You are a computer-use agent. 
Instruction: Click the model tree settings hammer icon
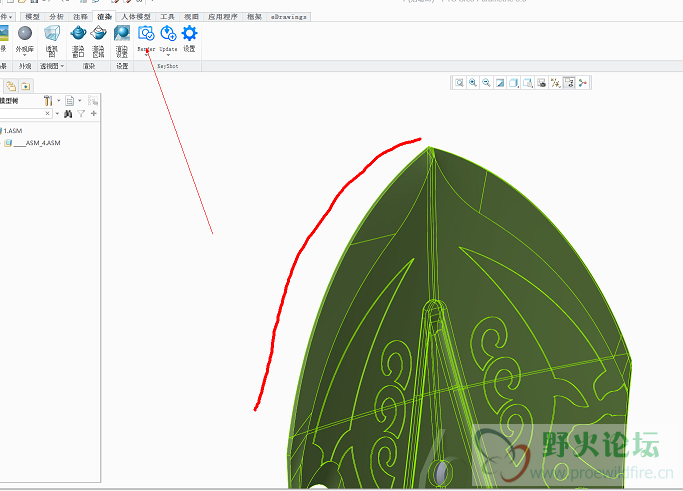48,101
